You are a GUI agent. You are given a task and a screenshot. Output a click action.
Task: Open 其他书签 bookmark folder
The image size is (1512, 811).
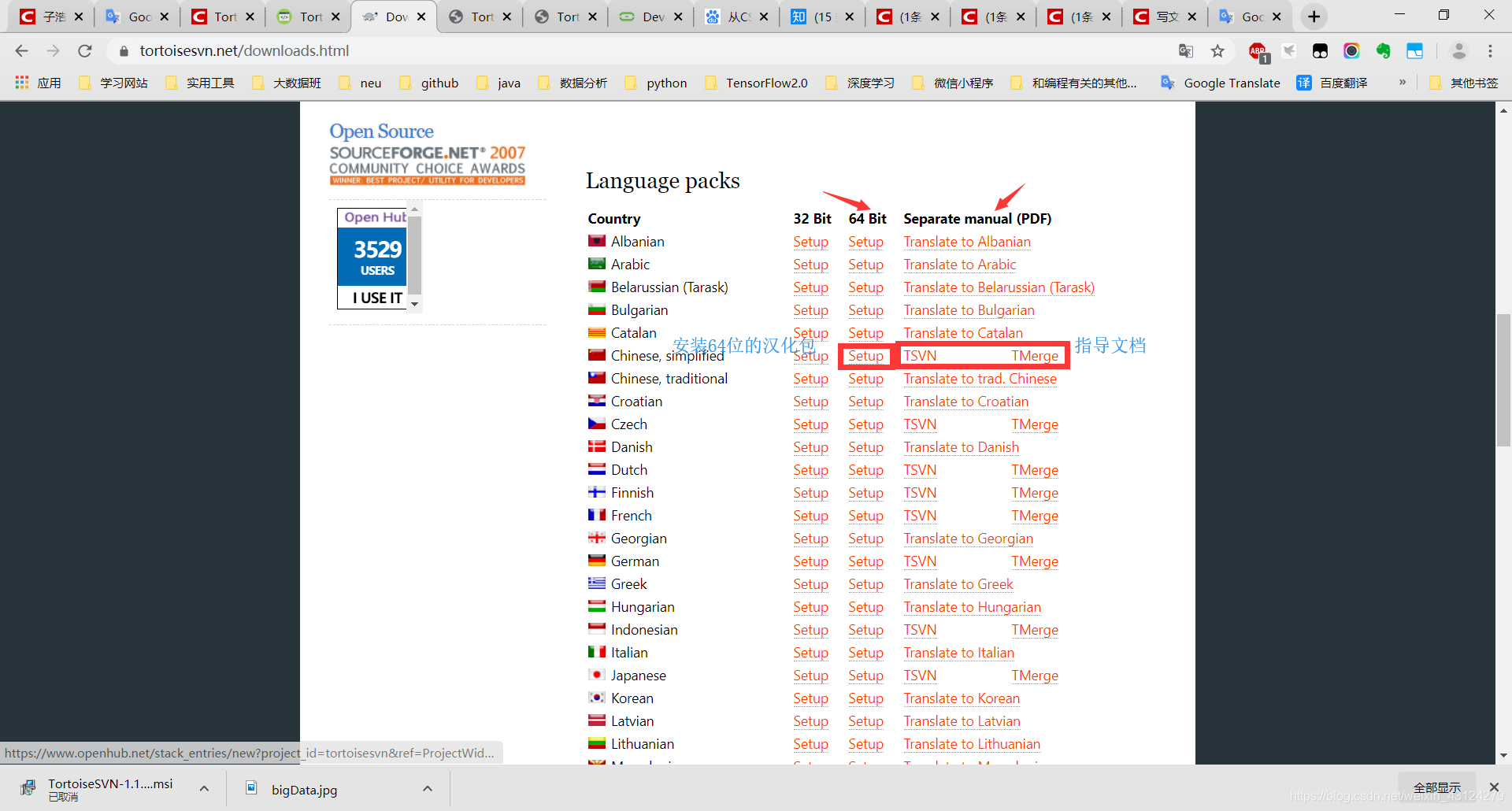[1464, 83]
